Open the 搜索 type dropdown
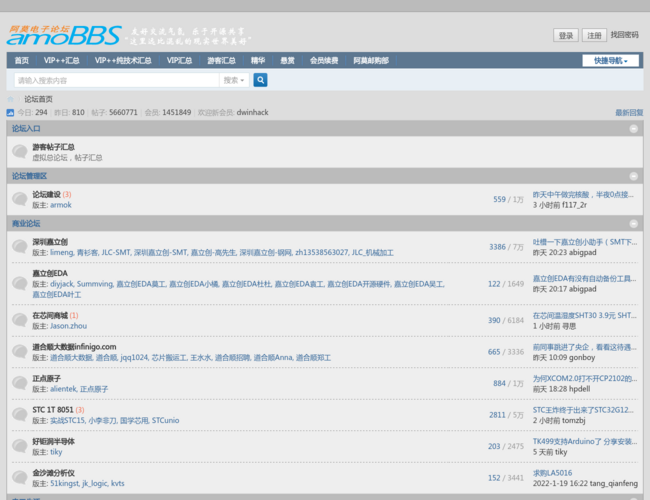The height and width of the screenshot is (500, 650). pos(234,80)
